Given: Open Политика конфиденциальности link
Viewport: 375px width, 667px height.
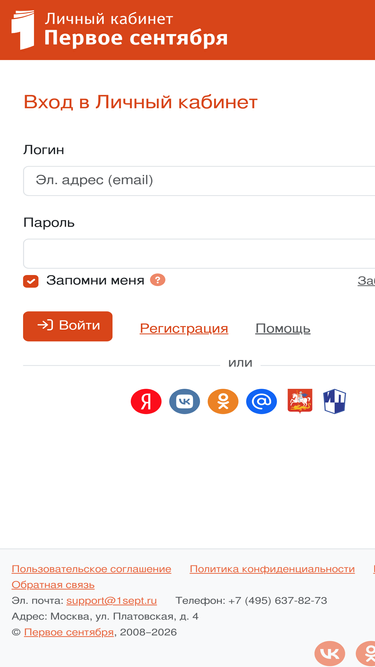Looking at the screenshot, I should (272, 569).
